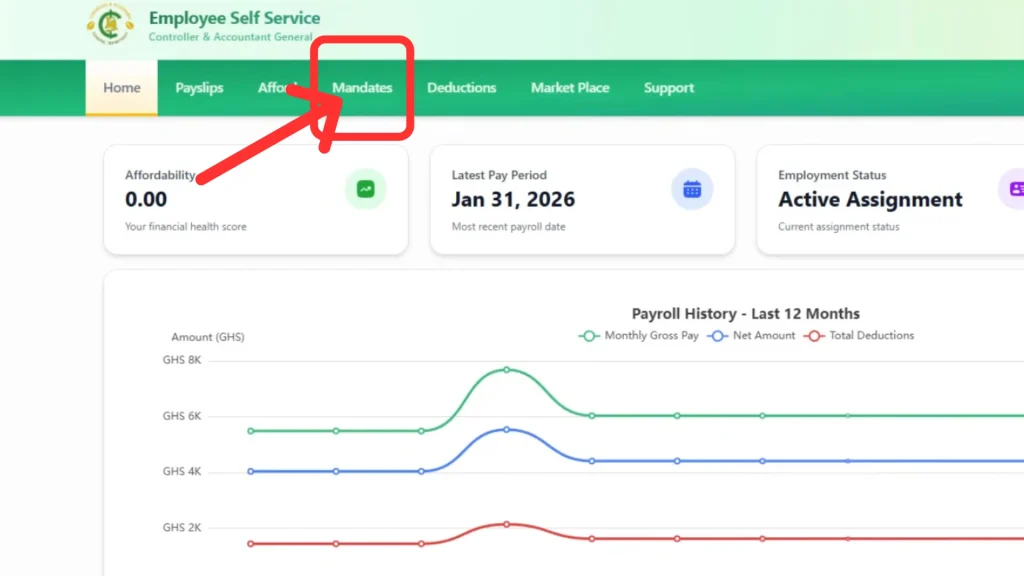Click the GHS 2K axis label
Image resolution: width=1024 pixels, height=576 pixels.
click(182, 528)
